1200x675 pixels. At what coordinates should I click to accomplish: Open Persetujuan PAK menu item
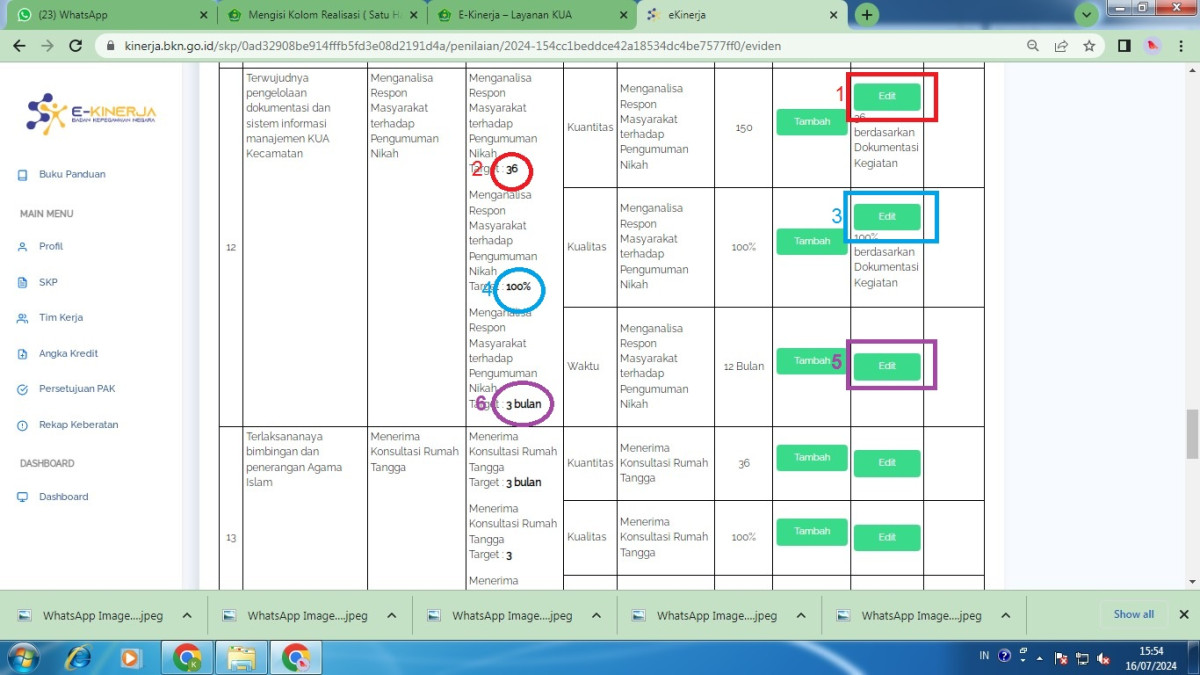pos(78,389)
